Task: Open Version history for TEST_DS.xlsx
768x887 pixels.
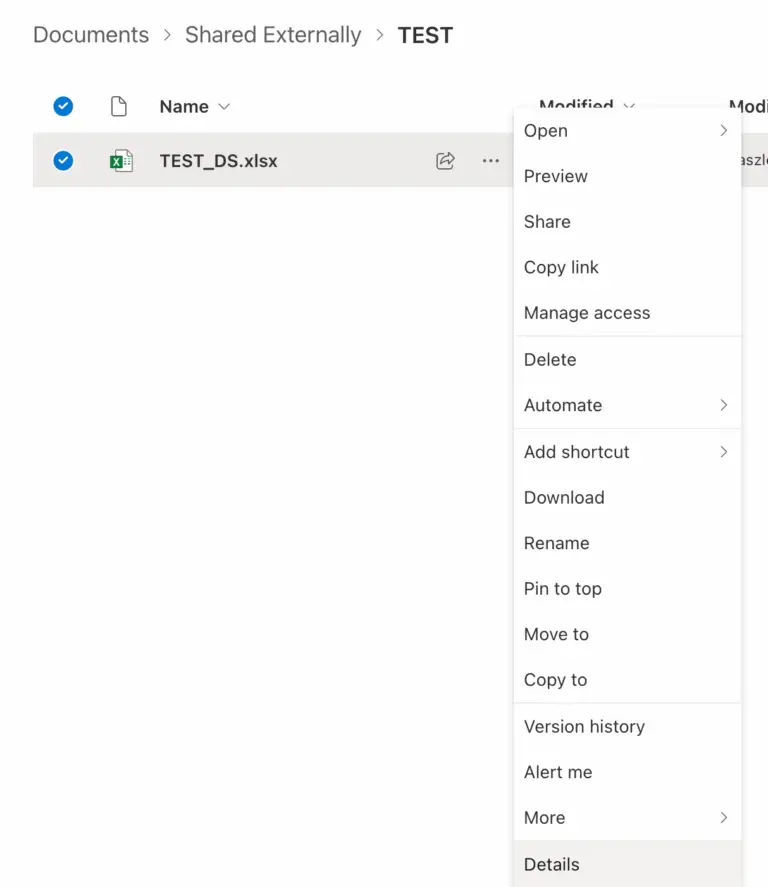Action: pyautogui.click(x=584, y=726)
